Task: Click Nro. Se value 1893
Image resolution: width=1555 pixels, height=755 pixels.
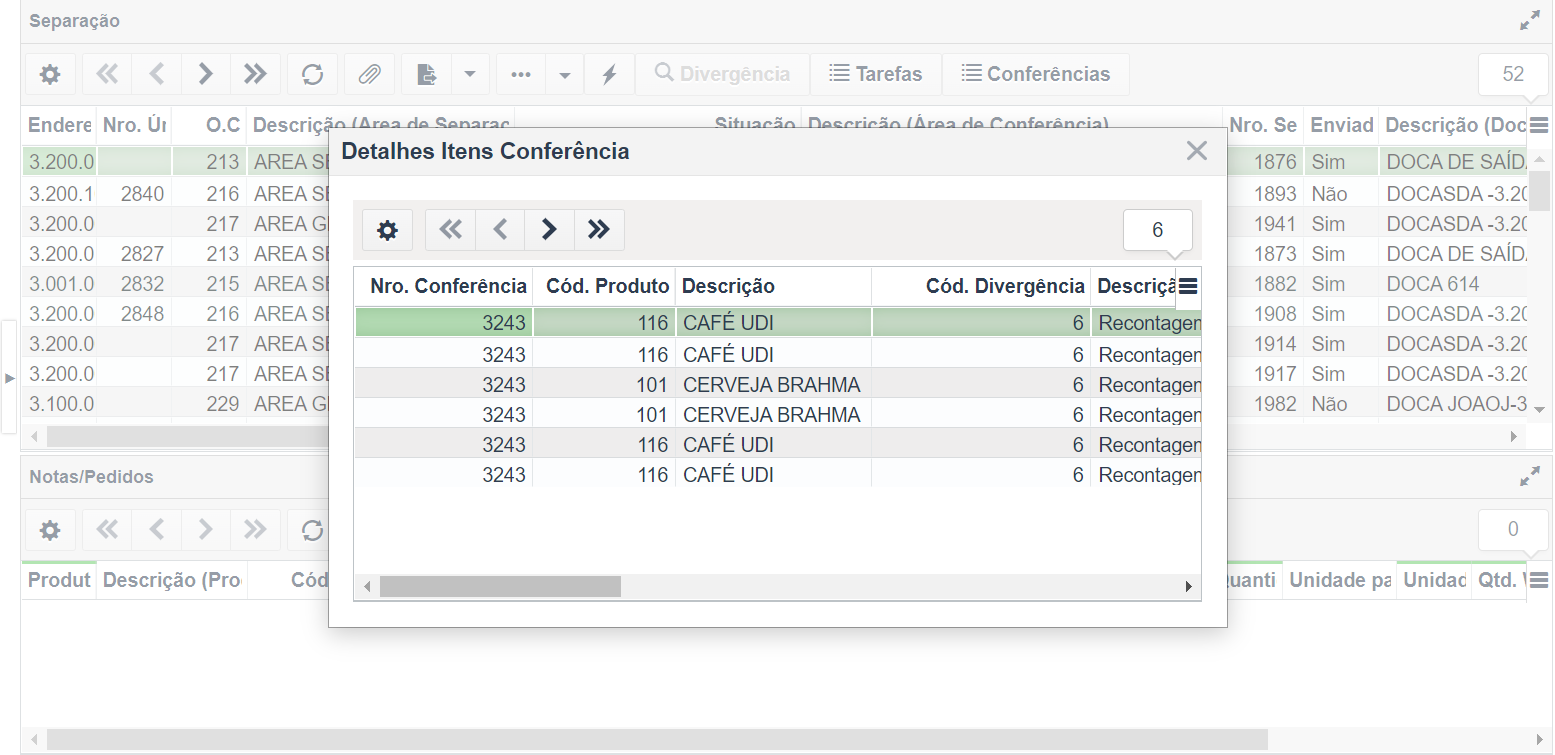Action: tap(1265, 194)
